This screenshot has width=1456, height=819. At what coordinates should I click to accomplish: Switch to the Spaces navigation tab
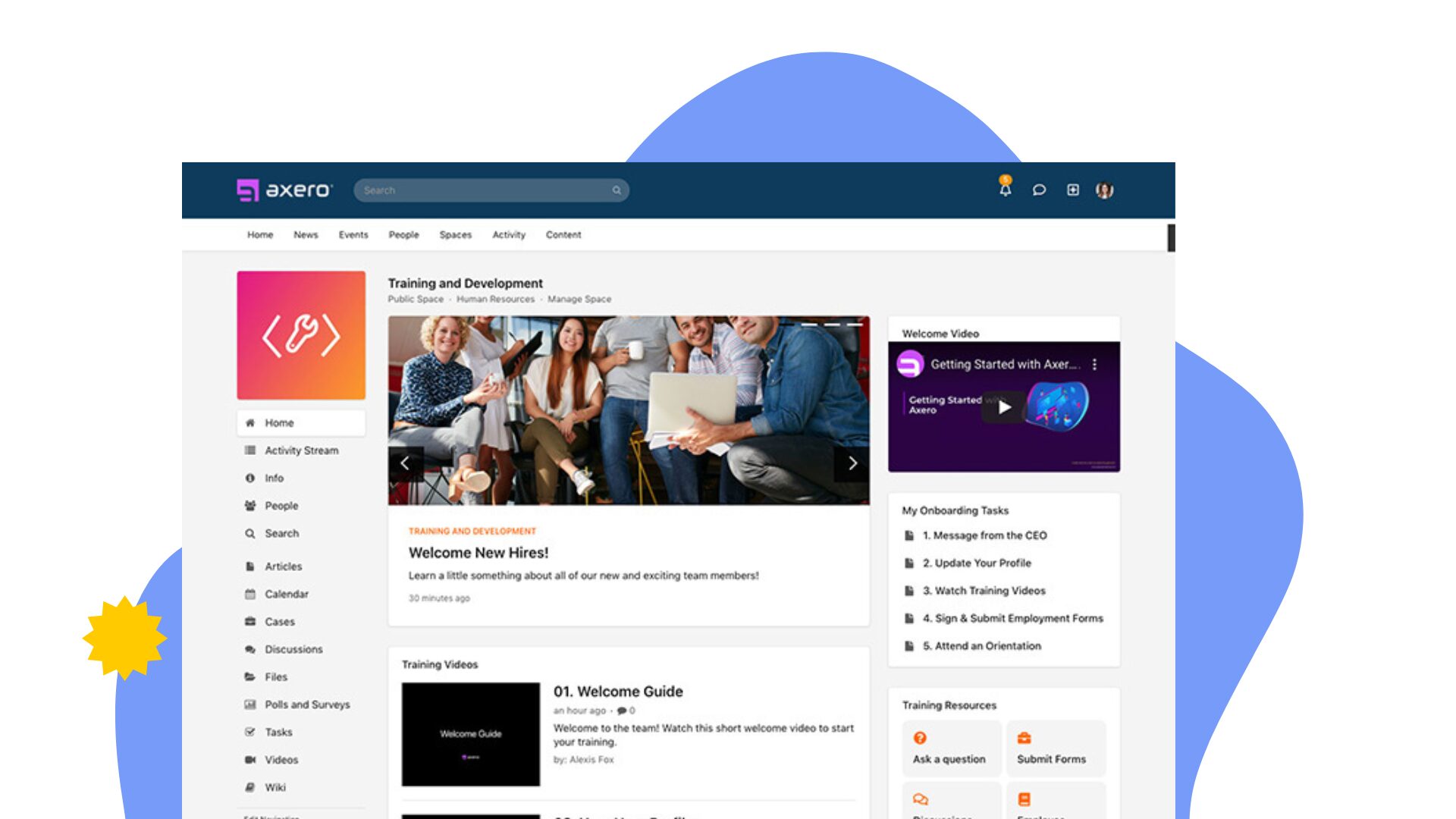(455, 235)
